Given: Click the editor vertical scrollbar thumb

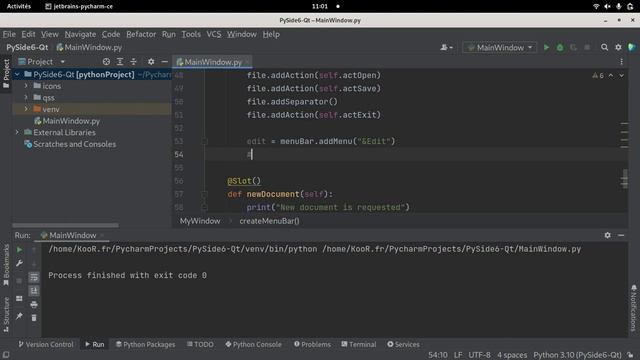Looking at the screenshot, I should (624, 178).
